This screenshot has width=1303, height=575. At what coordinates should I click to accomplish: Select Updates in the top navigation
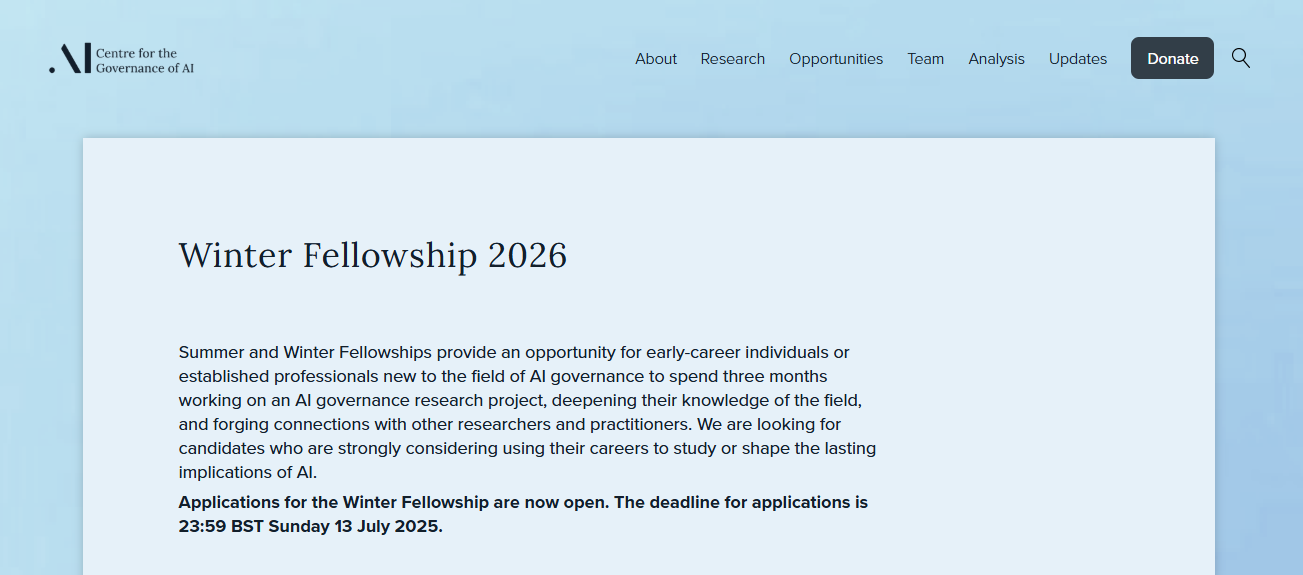coord(1078,59)
